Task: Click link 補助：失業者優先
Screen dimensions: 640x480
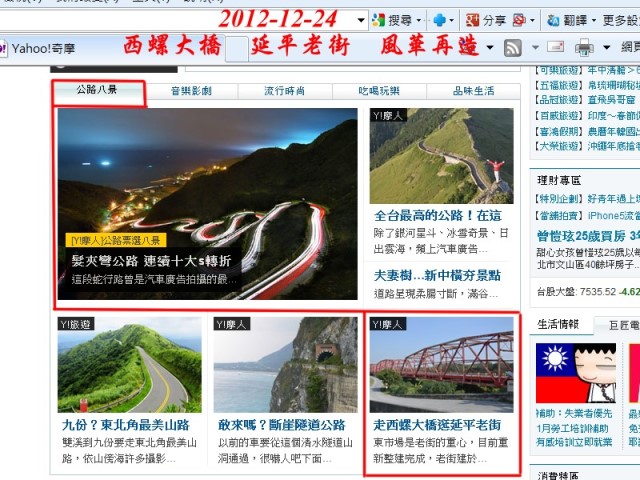Action: 574,414
